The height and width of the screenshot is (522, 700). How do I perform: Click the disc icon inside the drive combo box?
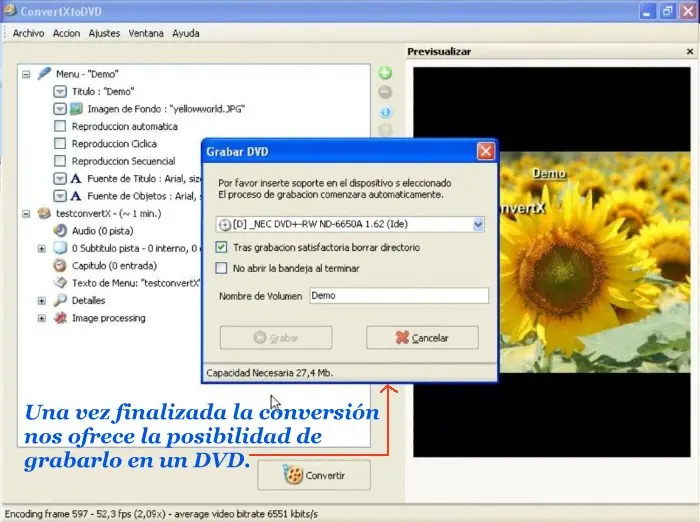pos(225,225)
